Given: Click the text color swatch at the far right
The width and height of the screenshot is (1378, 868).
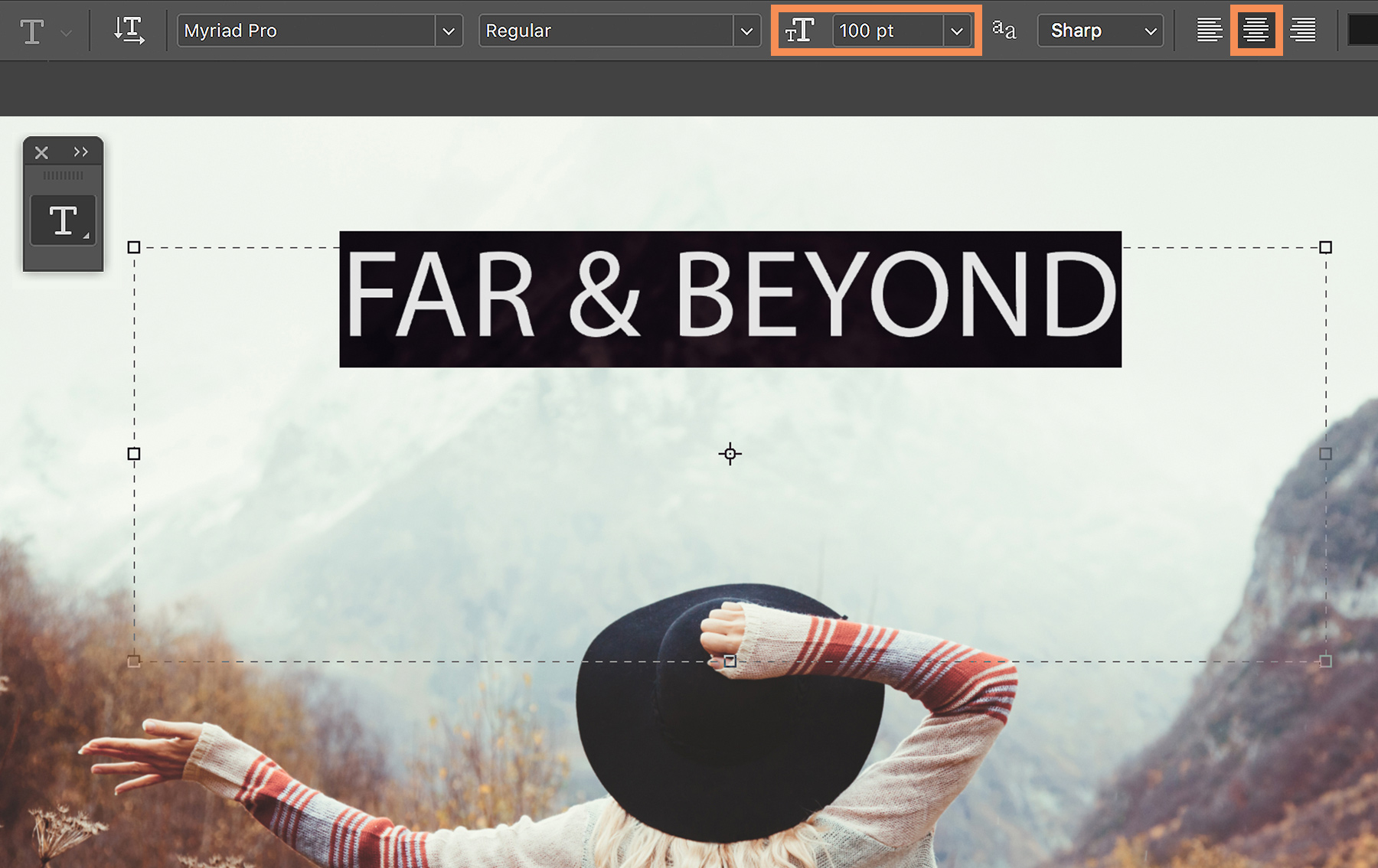Looking at the screenshot, I should 1367,31.
